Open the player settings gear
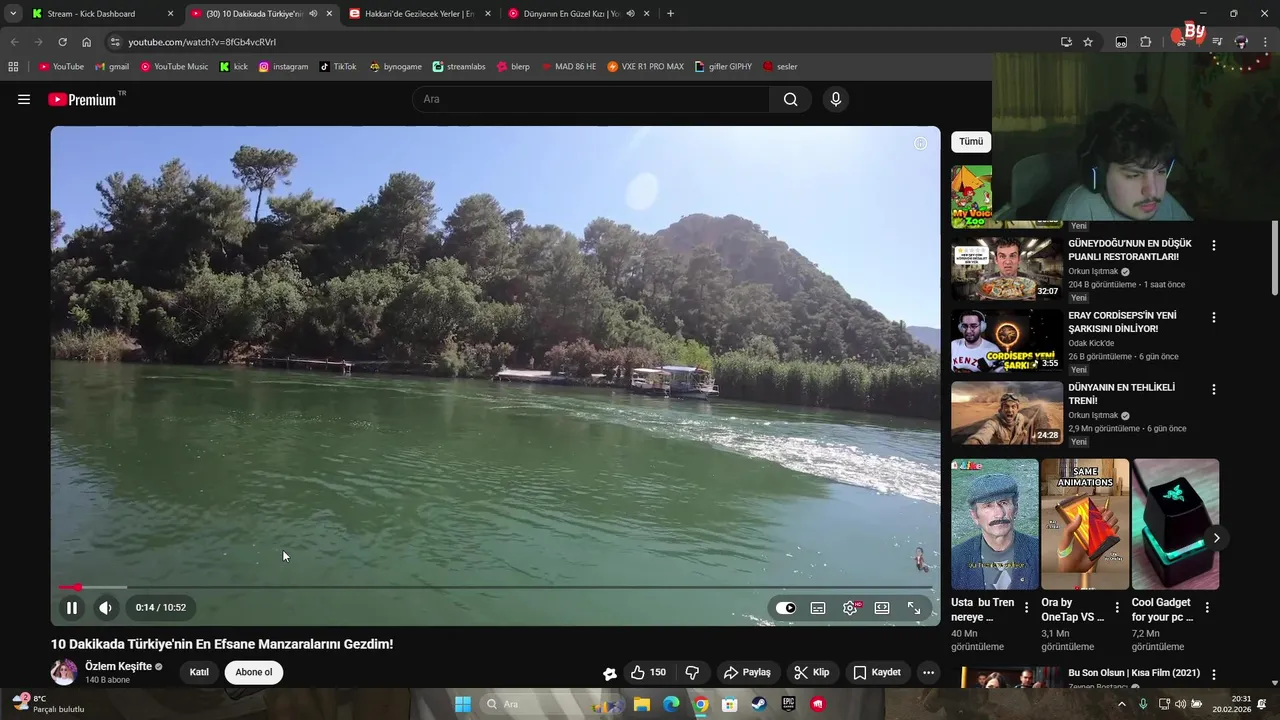The height and width of the screenshot is (720, 1280). (850, 608)
